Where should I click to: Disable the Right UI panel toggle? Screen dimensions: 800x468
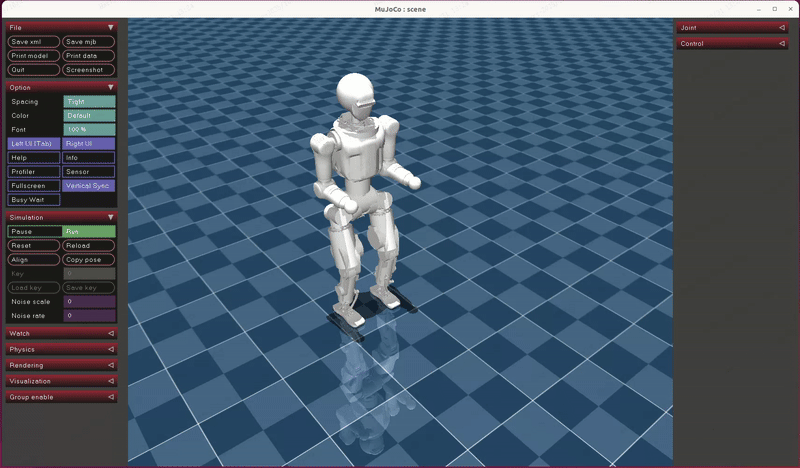tap(89, 144)
